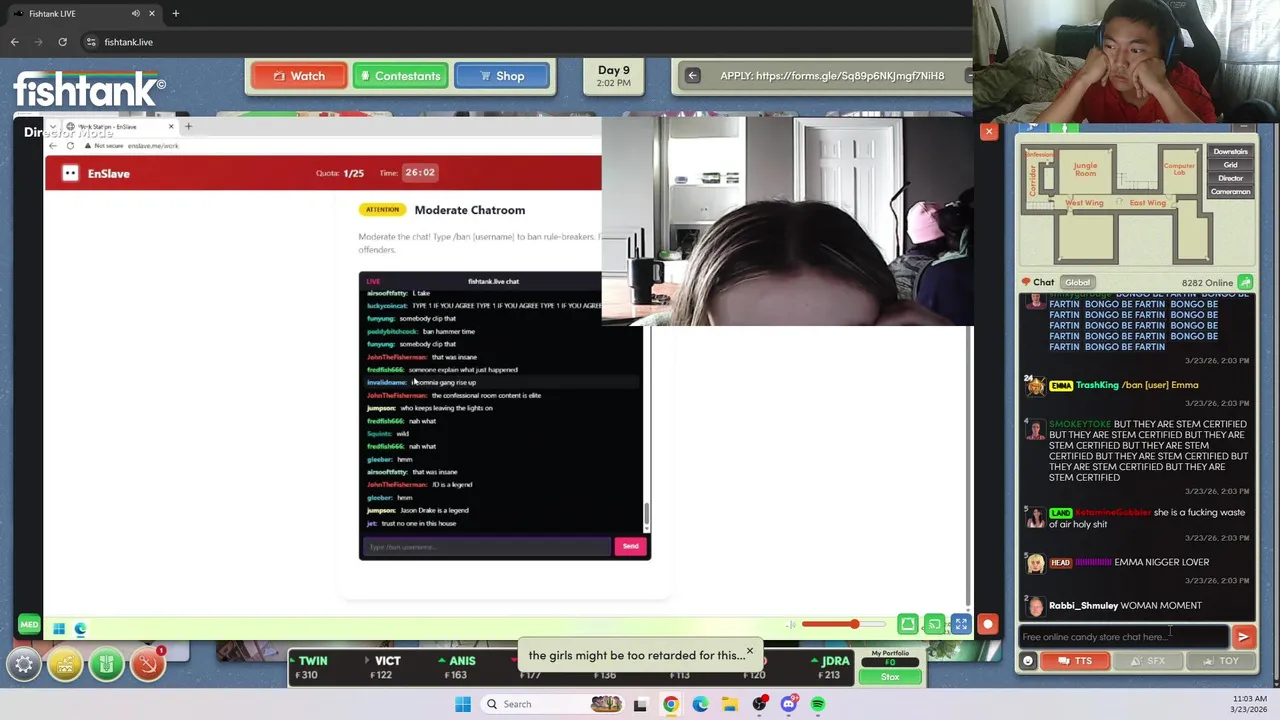
Task: Dismiss the TTS message popup with its X
Action: [x=749, y=653]
